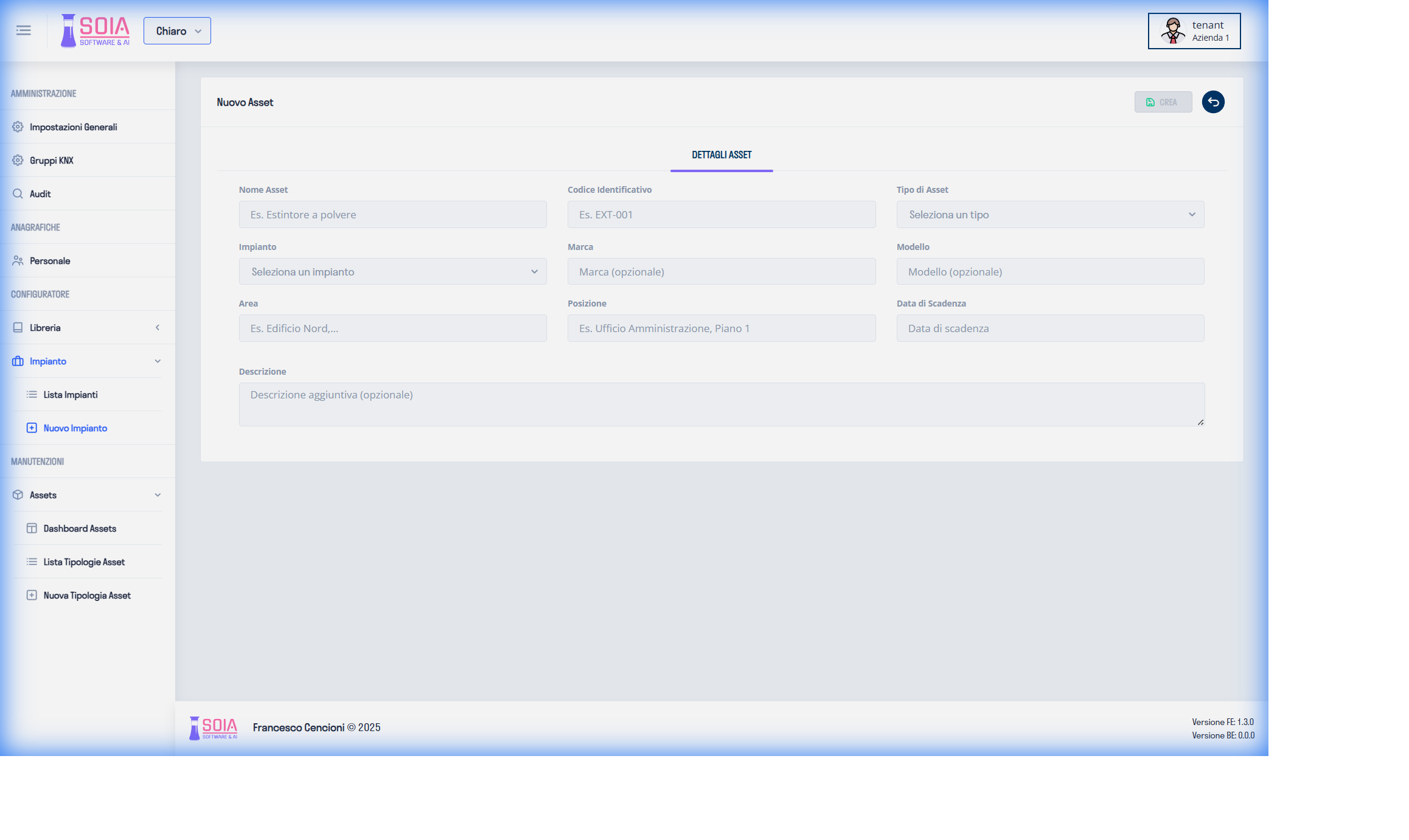Select the Gruppi KNX gear icon
Screen dimensions: 1409x840
[x=17, y=160]
